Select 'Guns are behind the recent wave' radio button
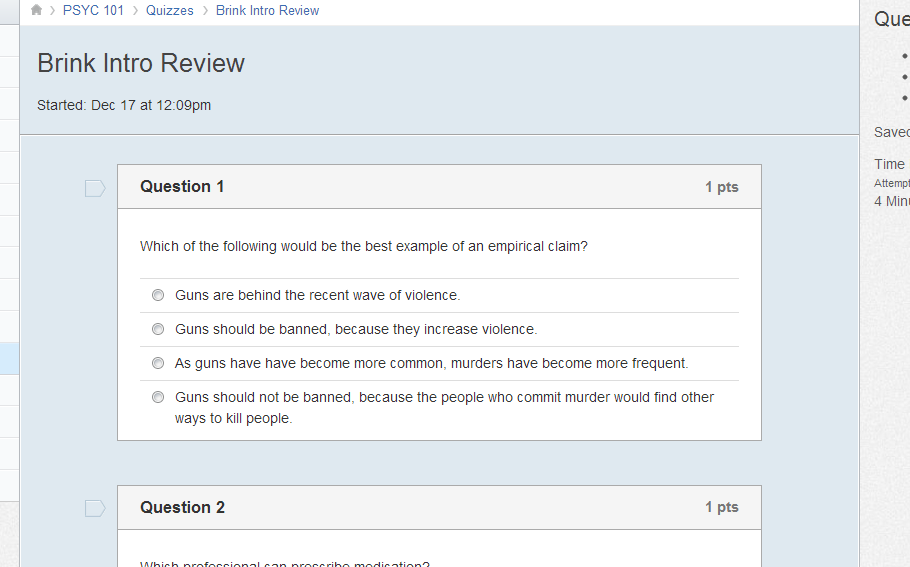Viewport: 910px width, 567px height. [158, 295]
